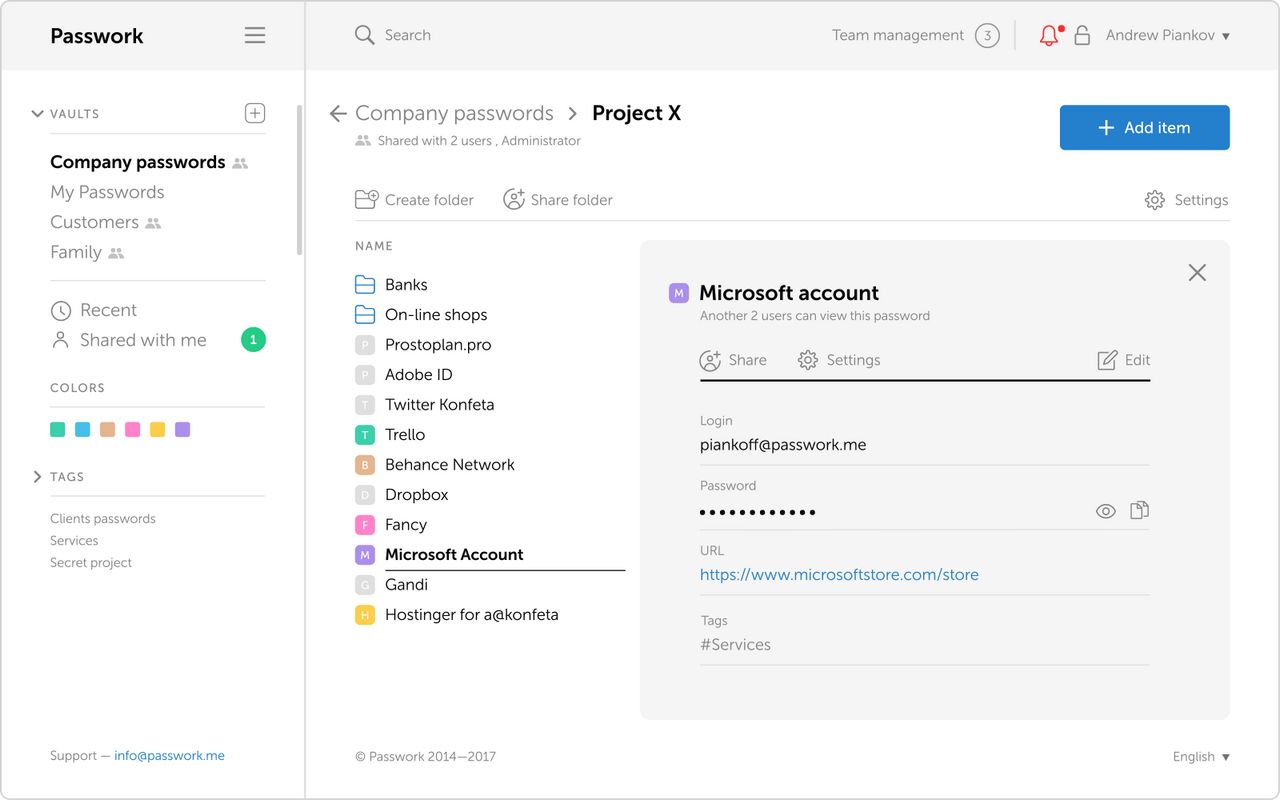The image size is (1280, 800).
Task: Copy password using the clipboard icon
Action: pos(1139,511)
